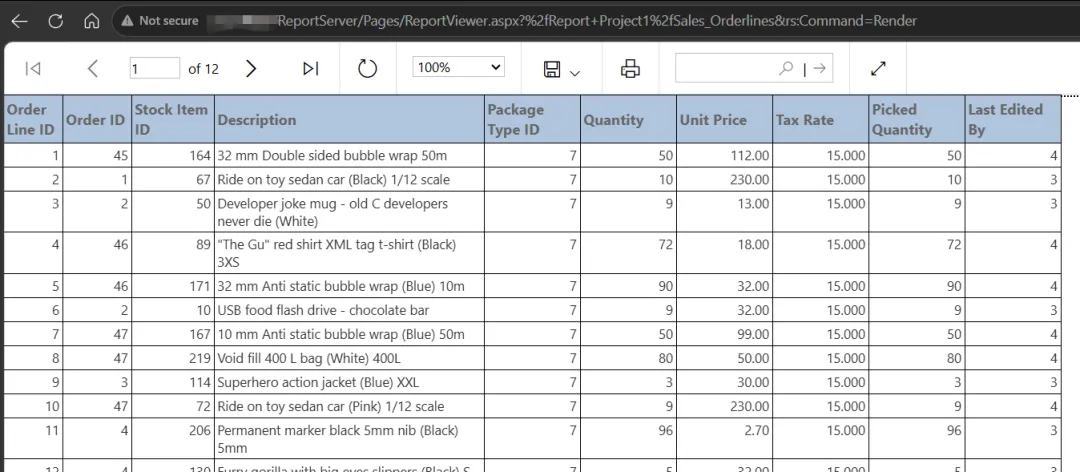Viewport: 1080px width, 472px height.
Task: Select '32 mm Anti static bubble wrap (Blue) 10m'
Action: tap(349, 286)
